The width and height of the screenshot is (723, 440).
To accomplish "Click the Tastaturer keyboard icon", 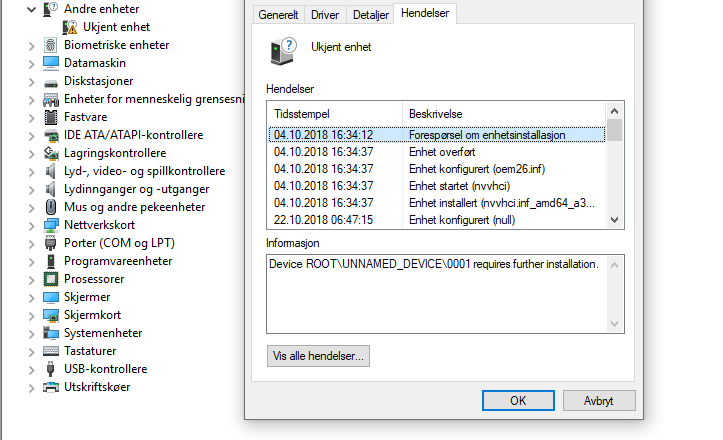I will point(51,351).
